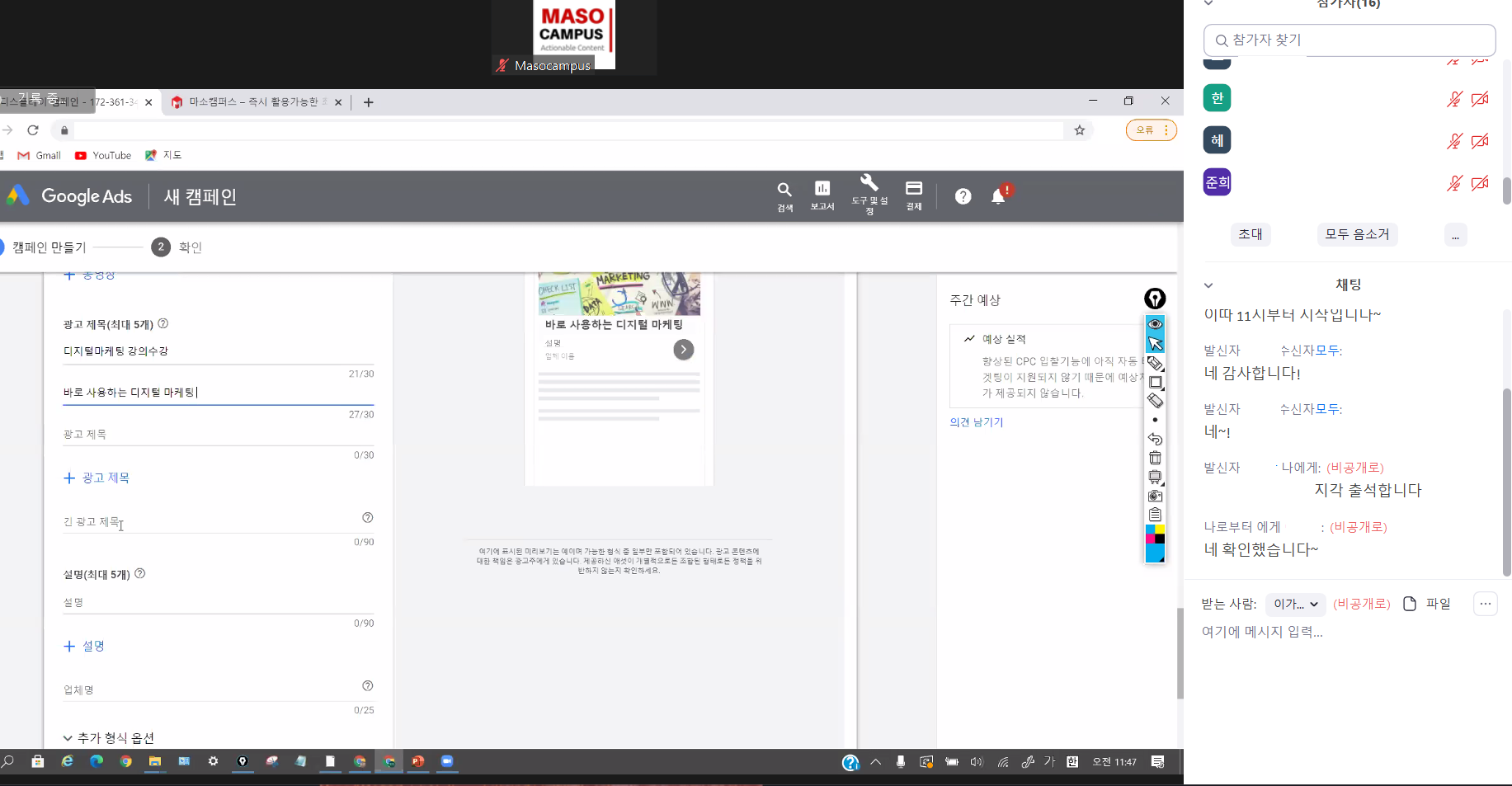The height and width of the screenshot is (786, 1512).
Task: Click the Google Ads help question mark
Action: [x=963, y=196]
